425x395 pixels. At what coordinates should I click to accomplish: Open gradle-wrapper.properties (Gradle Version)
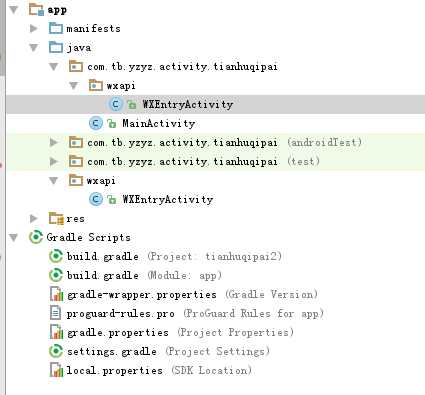tap(192, 295)
